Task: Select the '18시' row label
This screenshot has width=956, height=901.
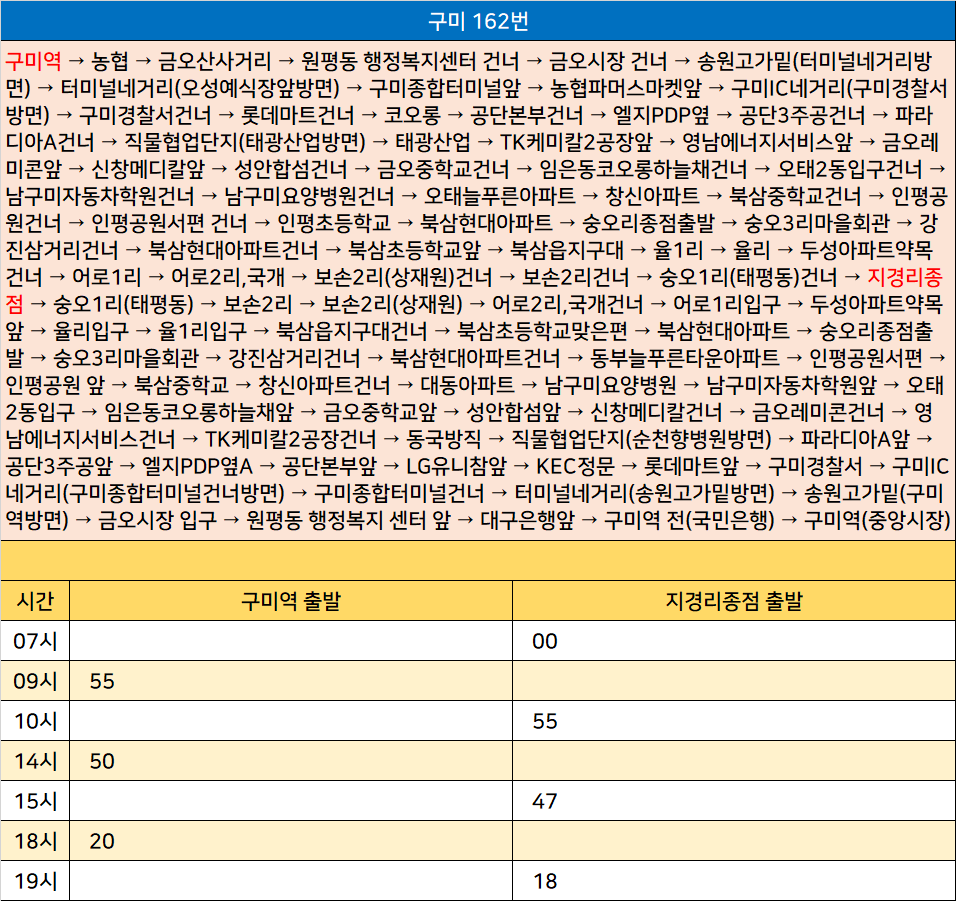Action: [35, 841]
